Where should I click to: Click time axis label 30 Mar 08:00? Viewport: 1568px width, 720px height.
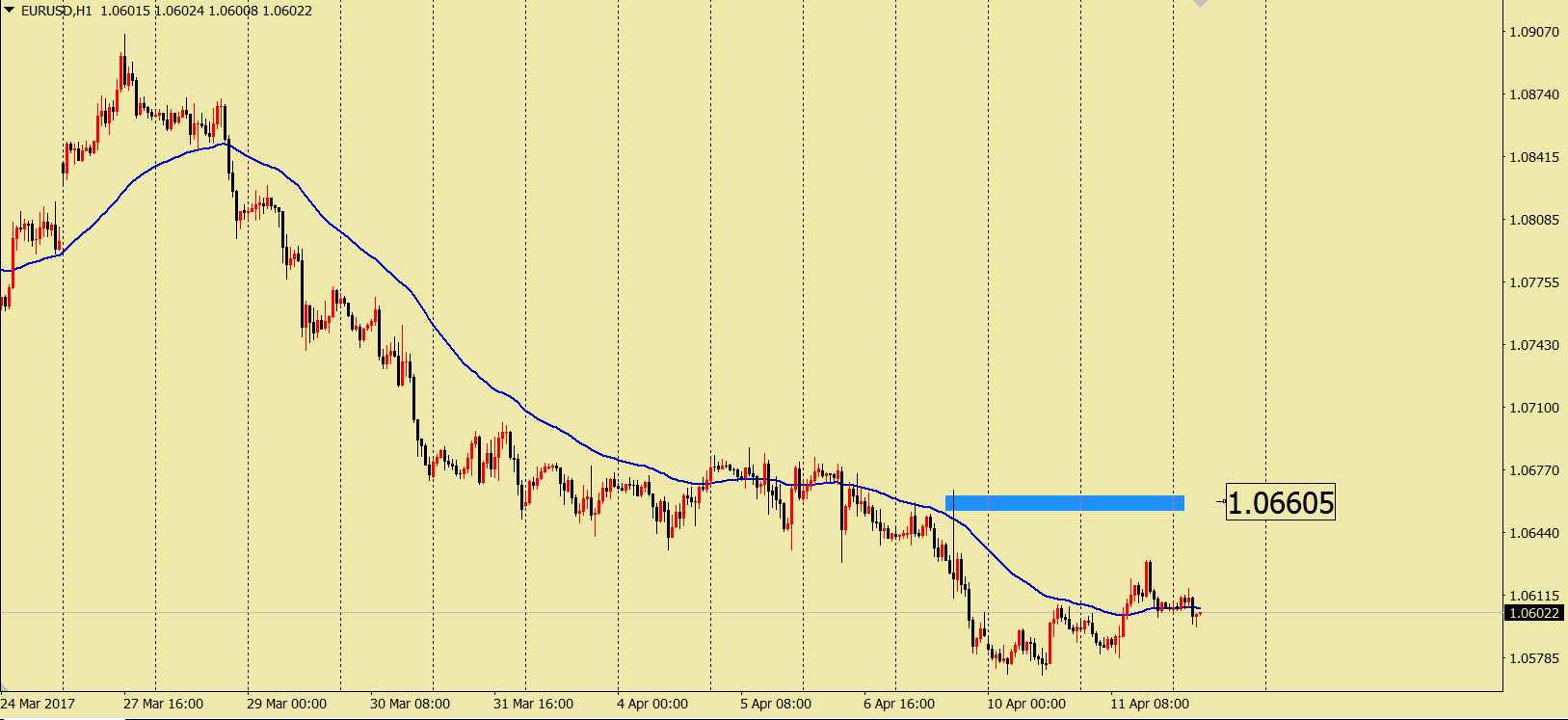410,704
